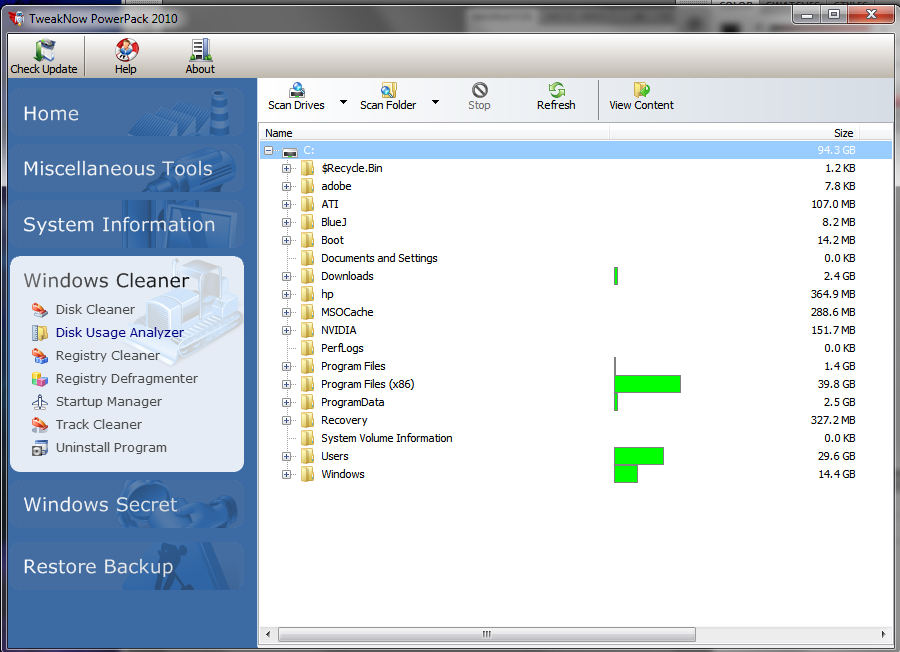Expand the Program Files (x86) folder

tap(287, 384)
